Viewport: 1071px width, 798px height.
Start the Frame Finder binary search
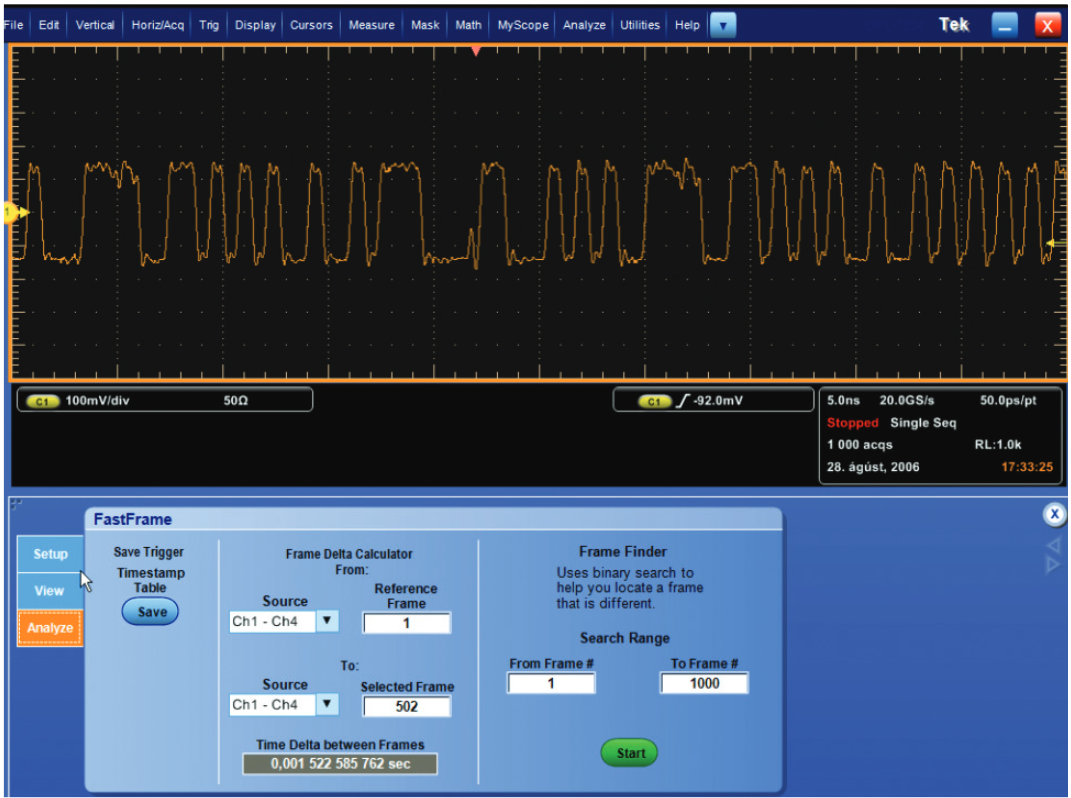(x=629, y=753)
